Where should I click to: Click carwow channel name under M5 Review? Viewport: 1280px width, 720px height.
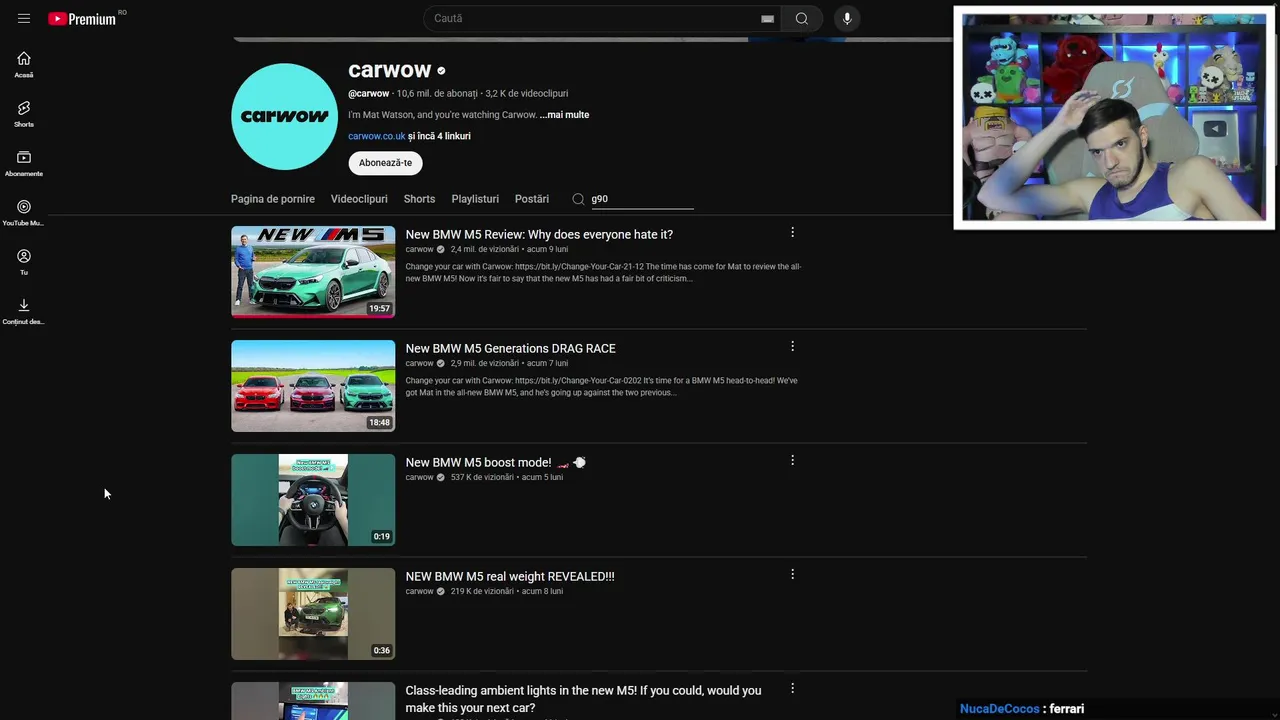click(419, 250)
